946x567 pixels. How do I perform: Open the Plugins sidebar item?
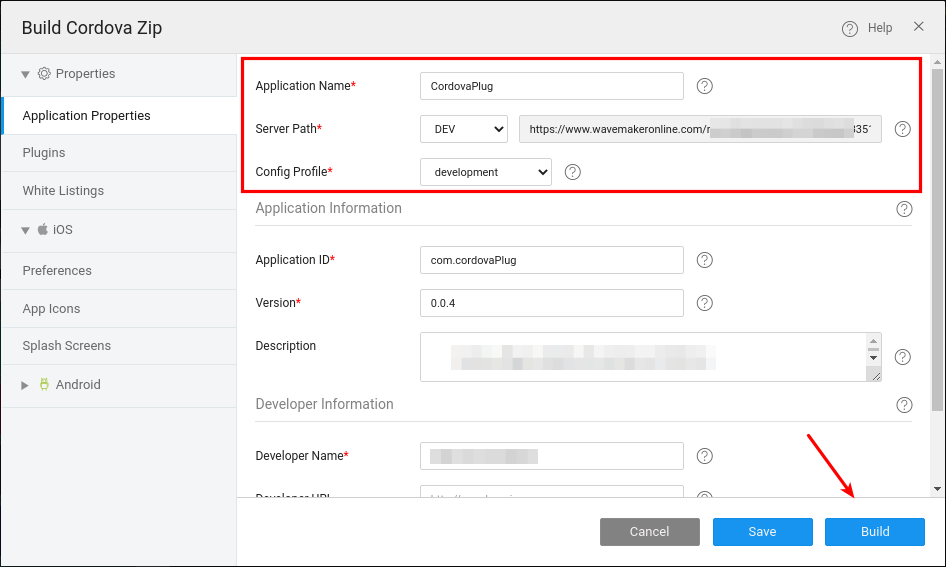44,153
